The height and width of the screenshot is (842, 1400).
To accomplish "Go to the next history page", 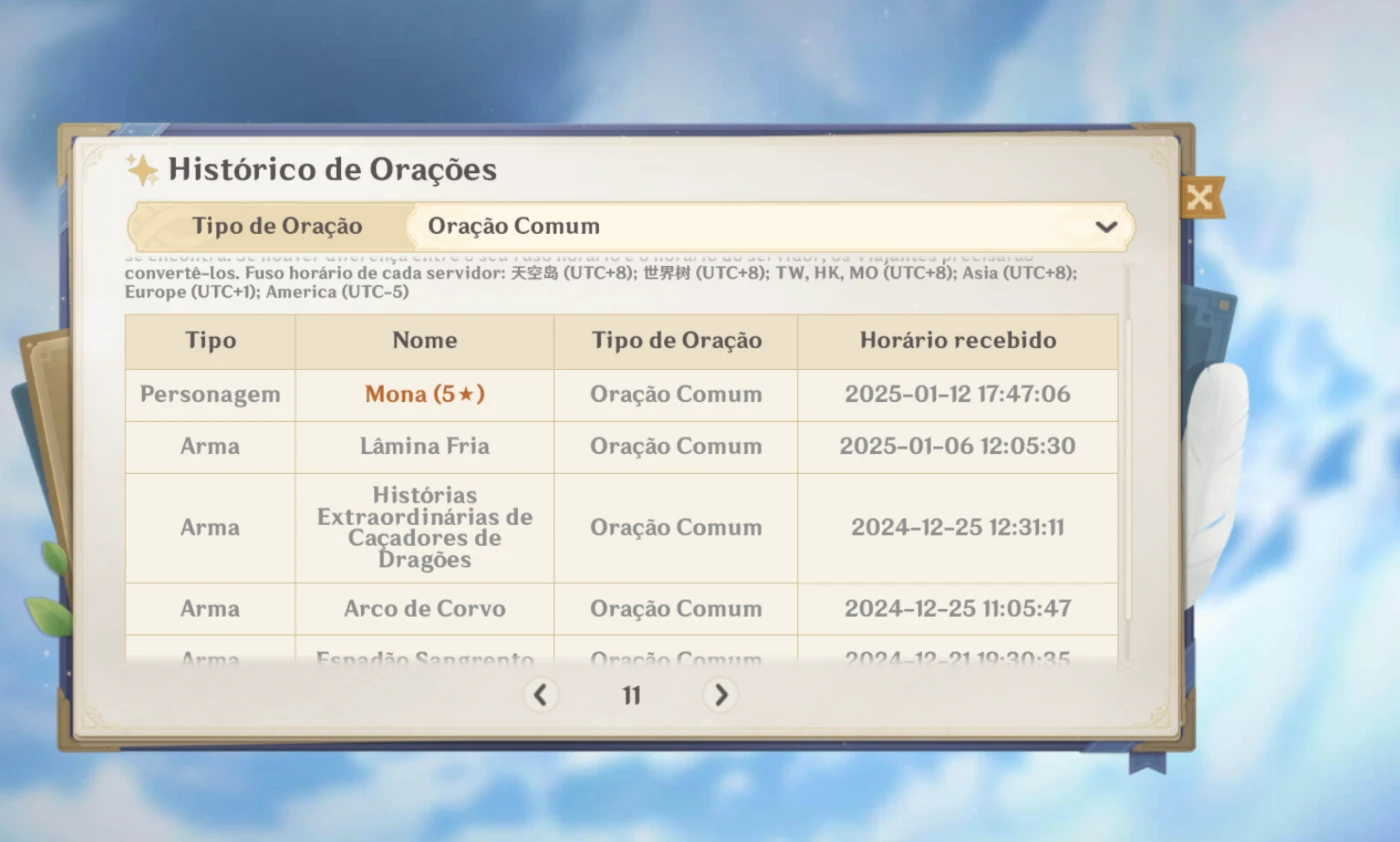I will (x=720, y=694).
